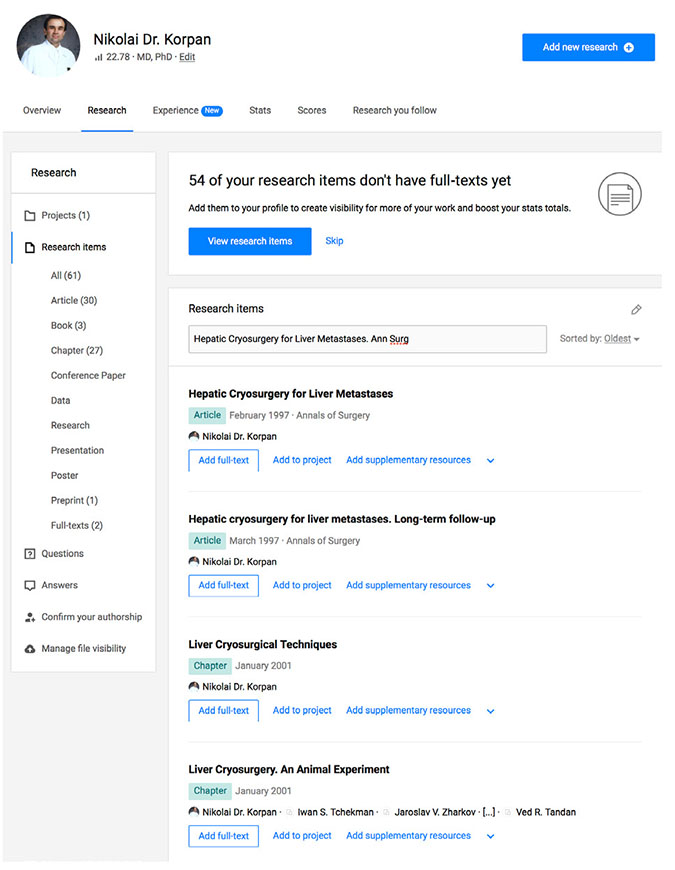This screenshot has width=675, height=870.
Task: Click Nikolai Dr. Korpan profile photo
Action: coord(48,46)
